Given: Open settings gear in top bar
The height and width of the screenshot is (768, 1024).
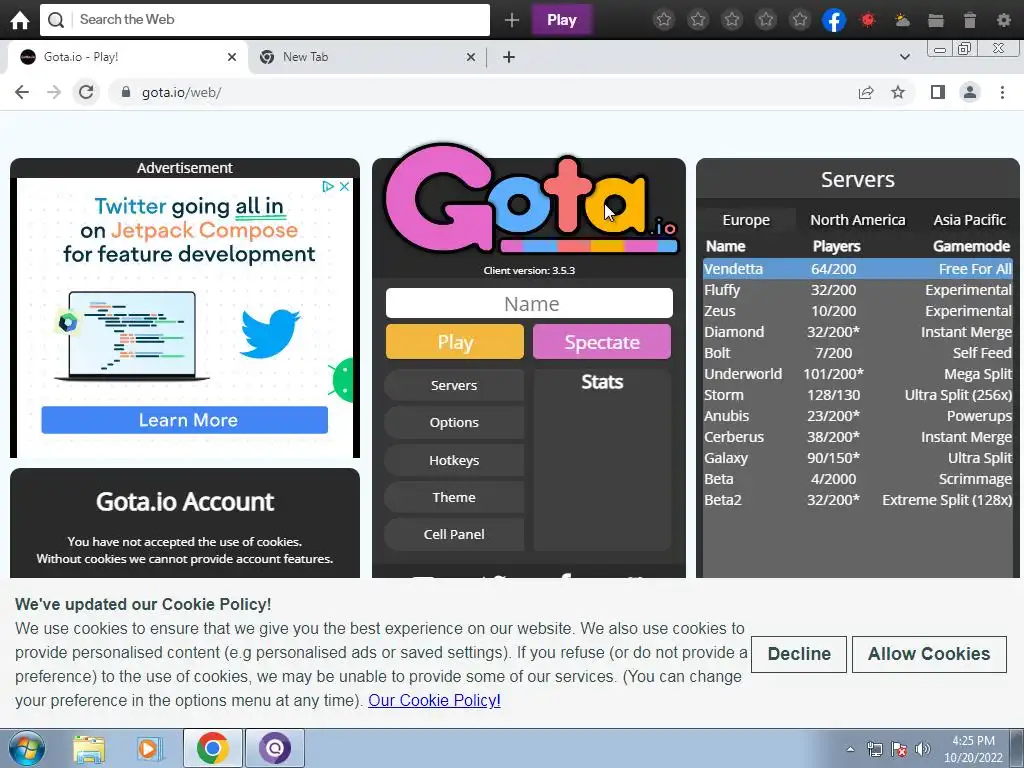Looking at the screenshot, I should 1004,20.
